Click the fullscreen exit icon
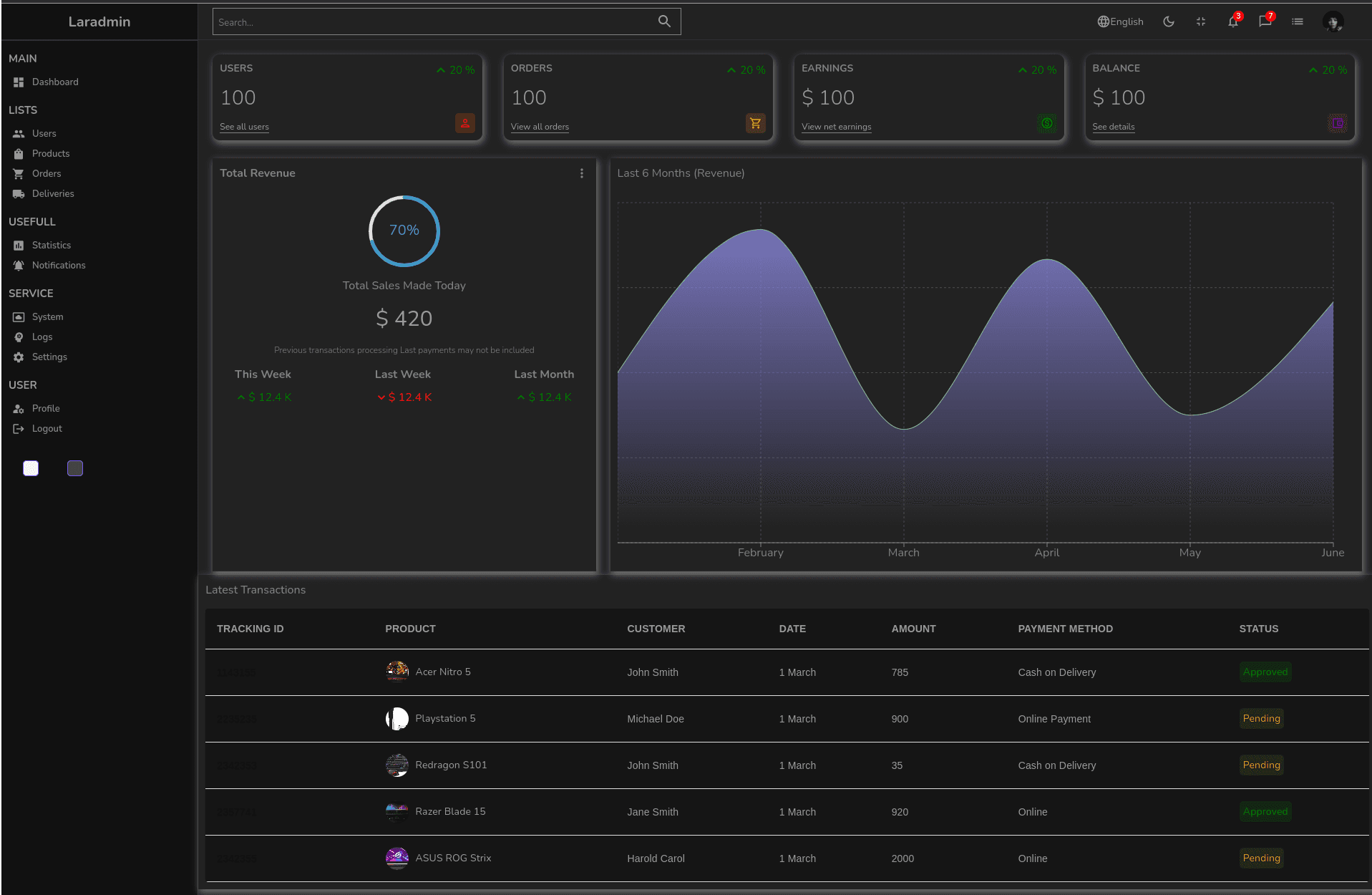The image size is (1372, 895). coord(1200,21)
